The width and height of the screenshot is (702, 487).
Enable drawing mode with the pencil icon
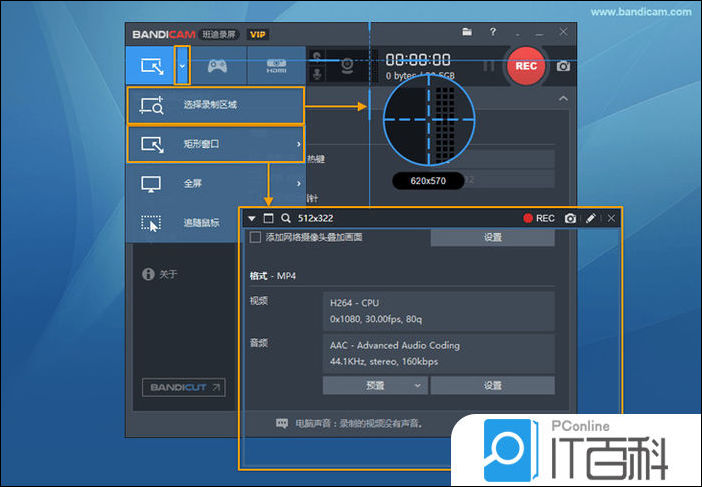click(591, 218)
